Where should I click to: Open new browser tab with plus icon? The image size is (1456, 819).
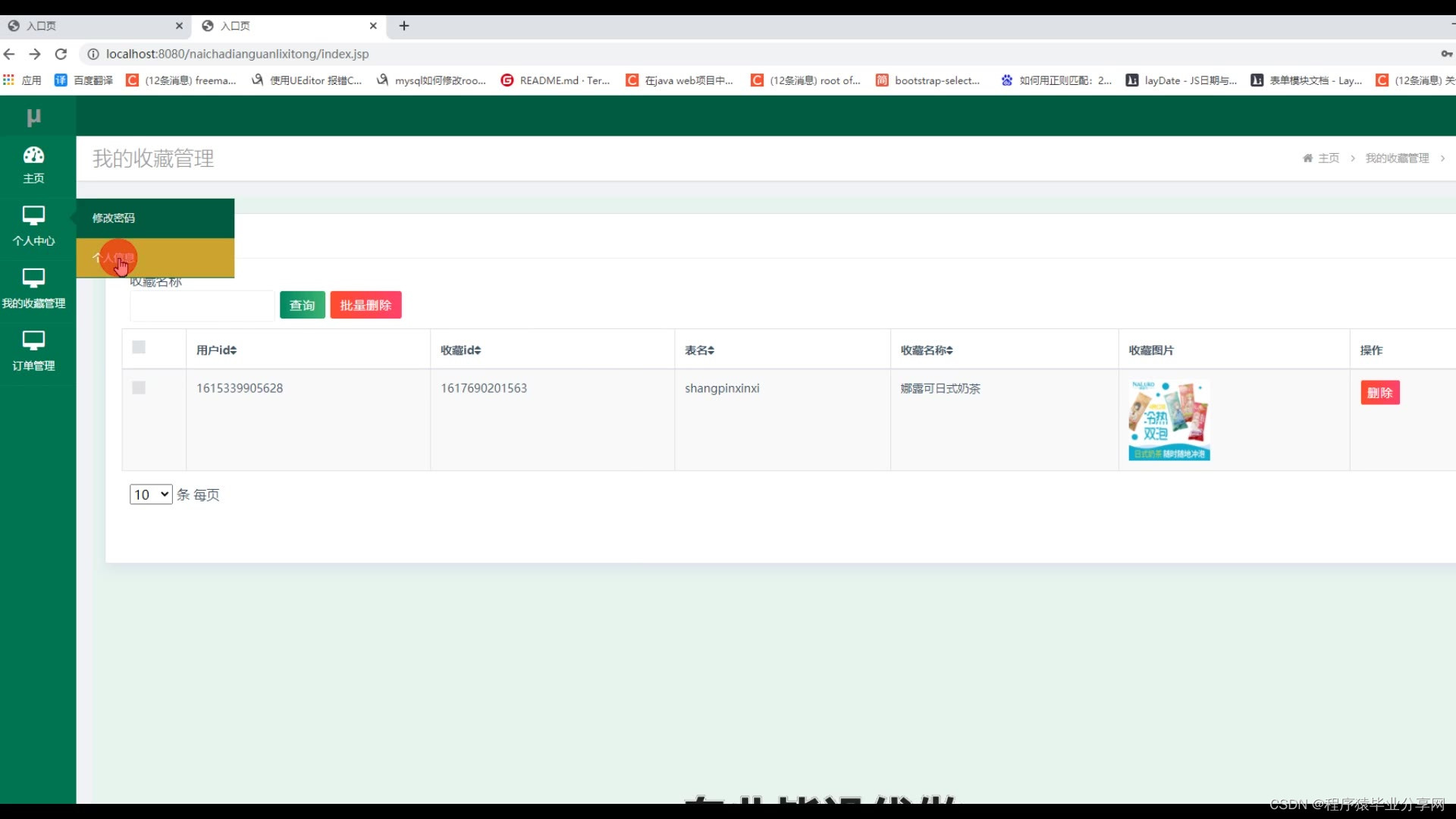[x=404, y=26]
